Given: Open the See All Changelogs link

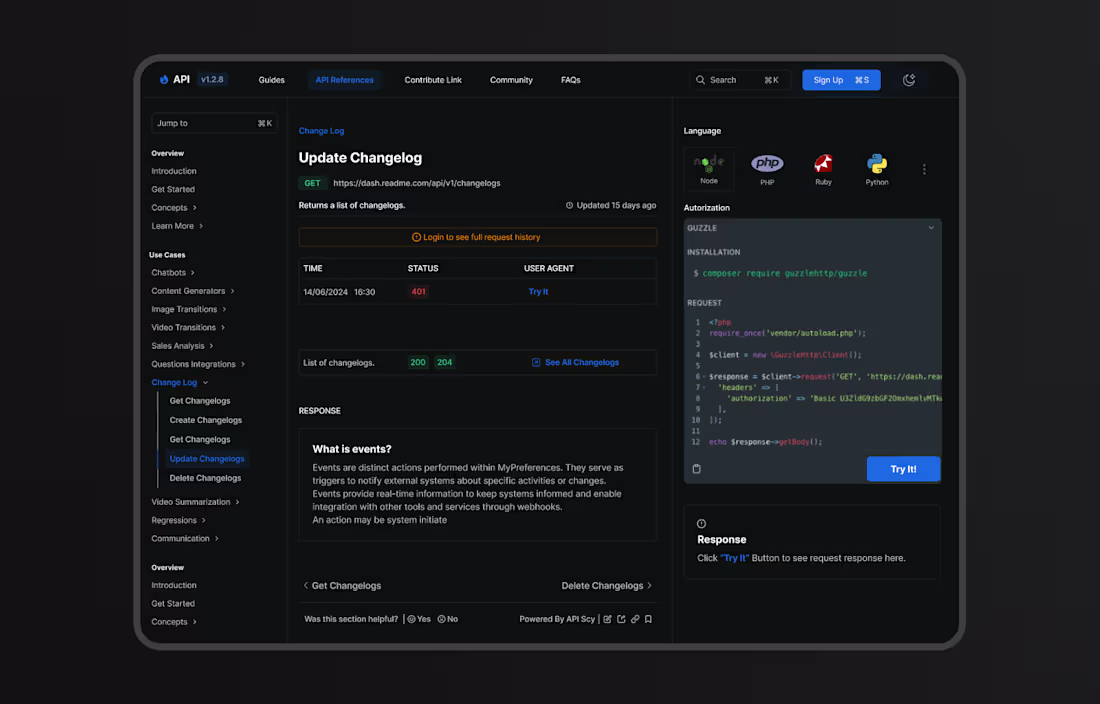Looking at the screenshot, I should coord(576,362).
